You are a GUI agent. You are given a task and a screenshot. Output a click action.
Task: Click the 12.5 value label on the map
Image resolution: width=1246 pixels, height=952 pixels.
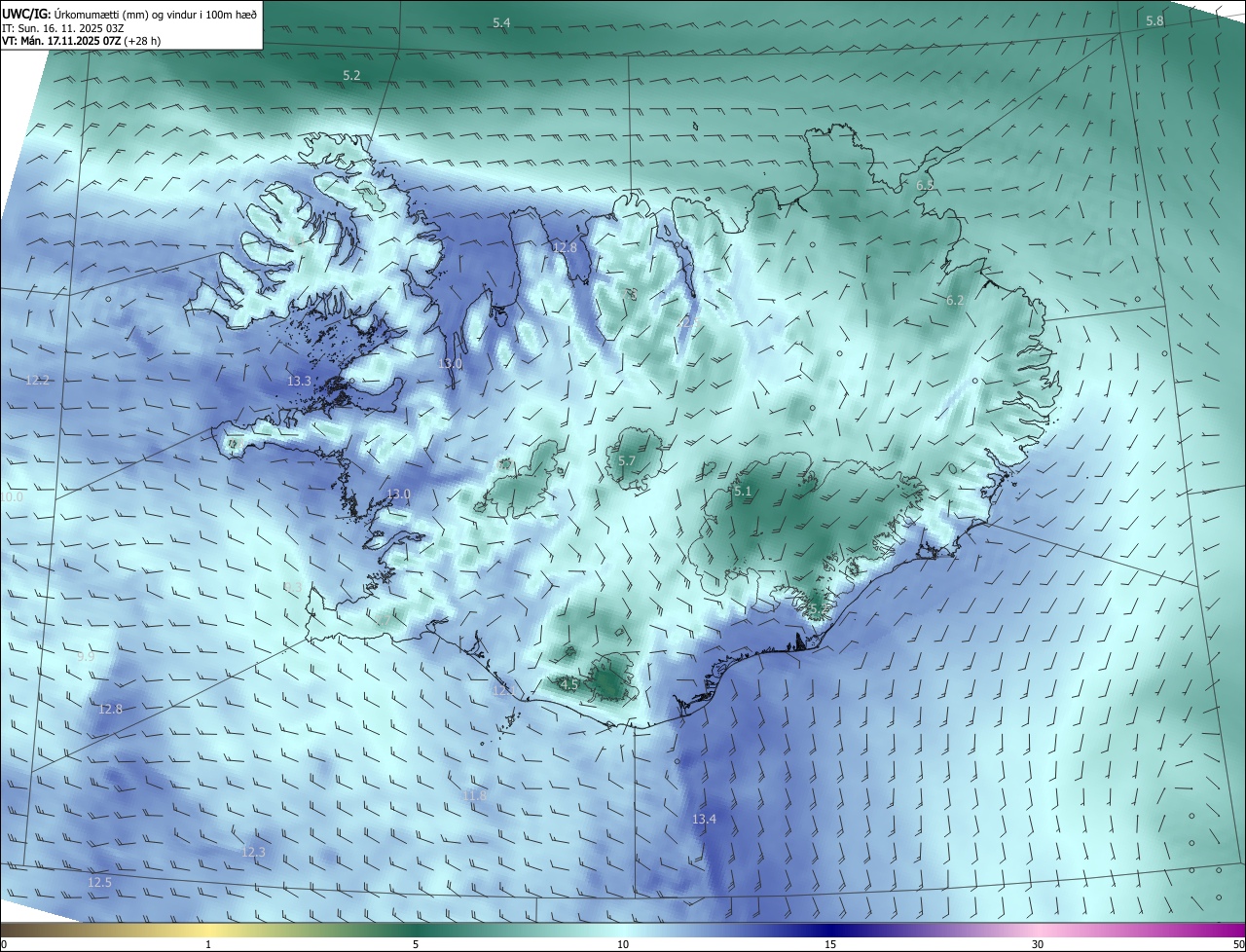(x=99, y=882)
